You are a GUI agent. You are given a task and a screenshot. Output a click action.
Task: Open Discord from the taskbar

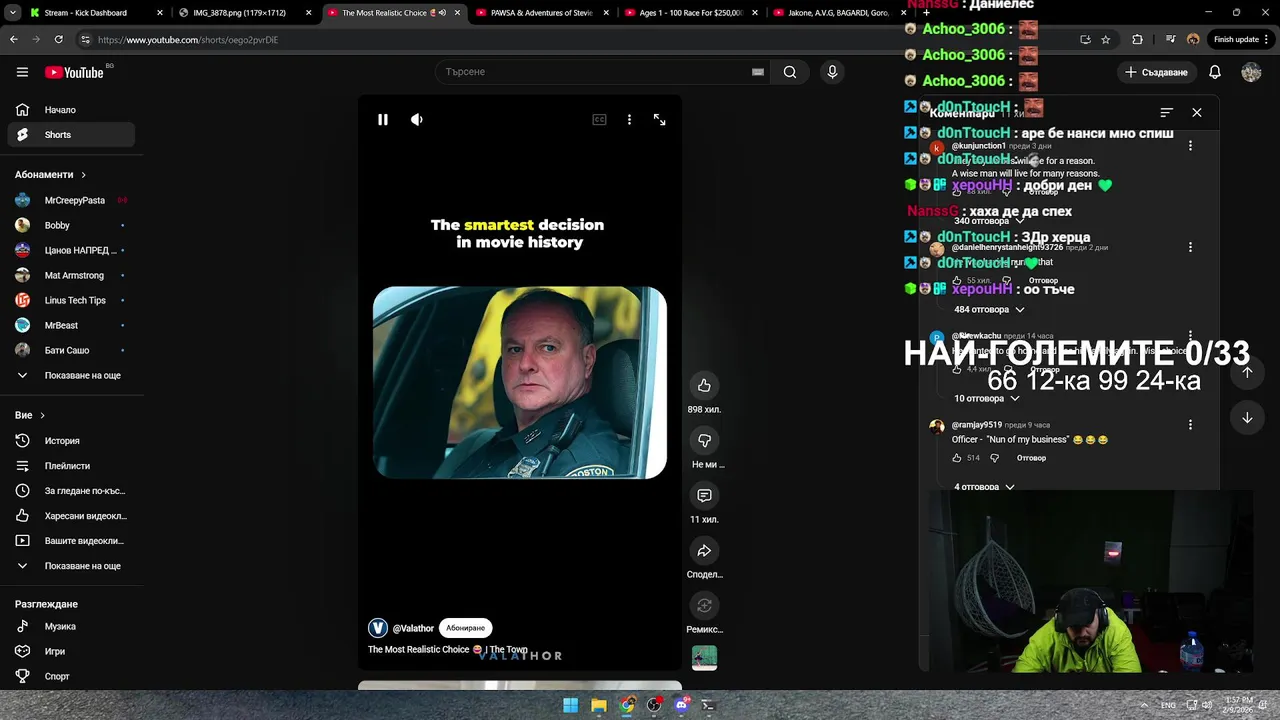[x=682, y=706]
